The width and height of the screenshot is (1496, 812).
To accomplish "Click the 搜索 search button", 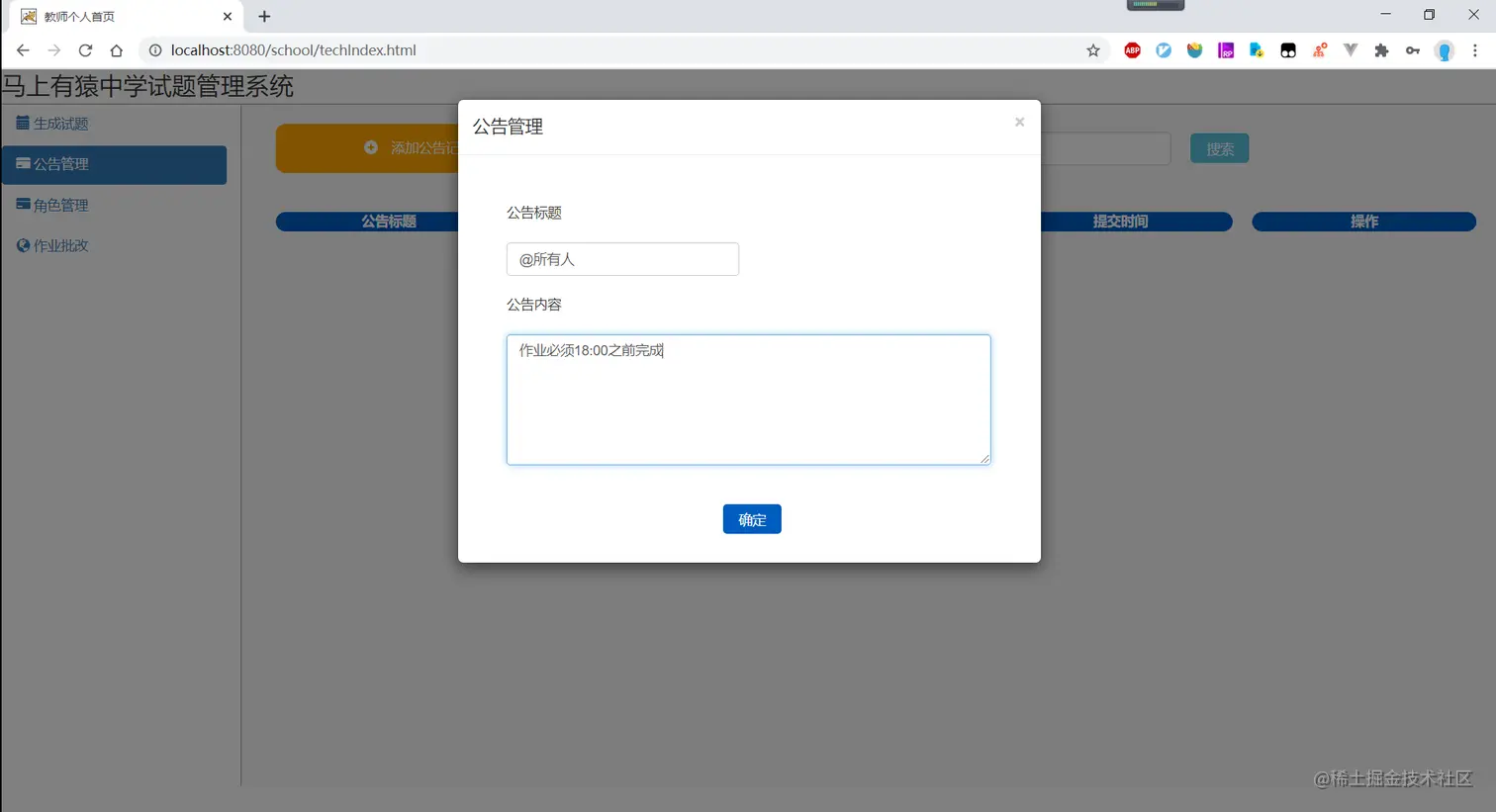I will pos(1219,148).
